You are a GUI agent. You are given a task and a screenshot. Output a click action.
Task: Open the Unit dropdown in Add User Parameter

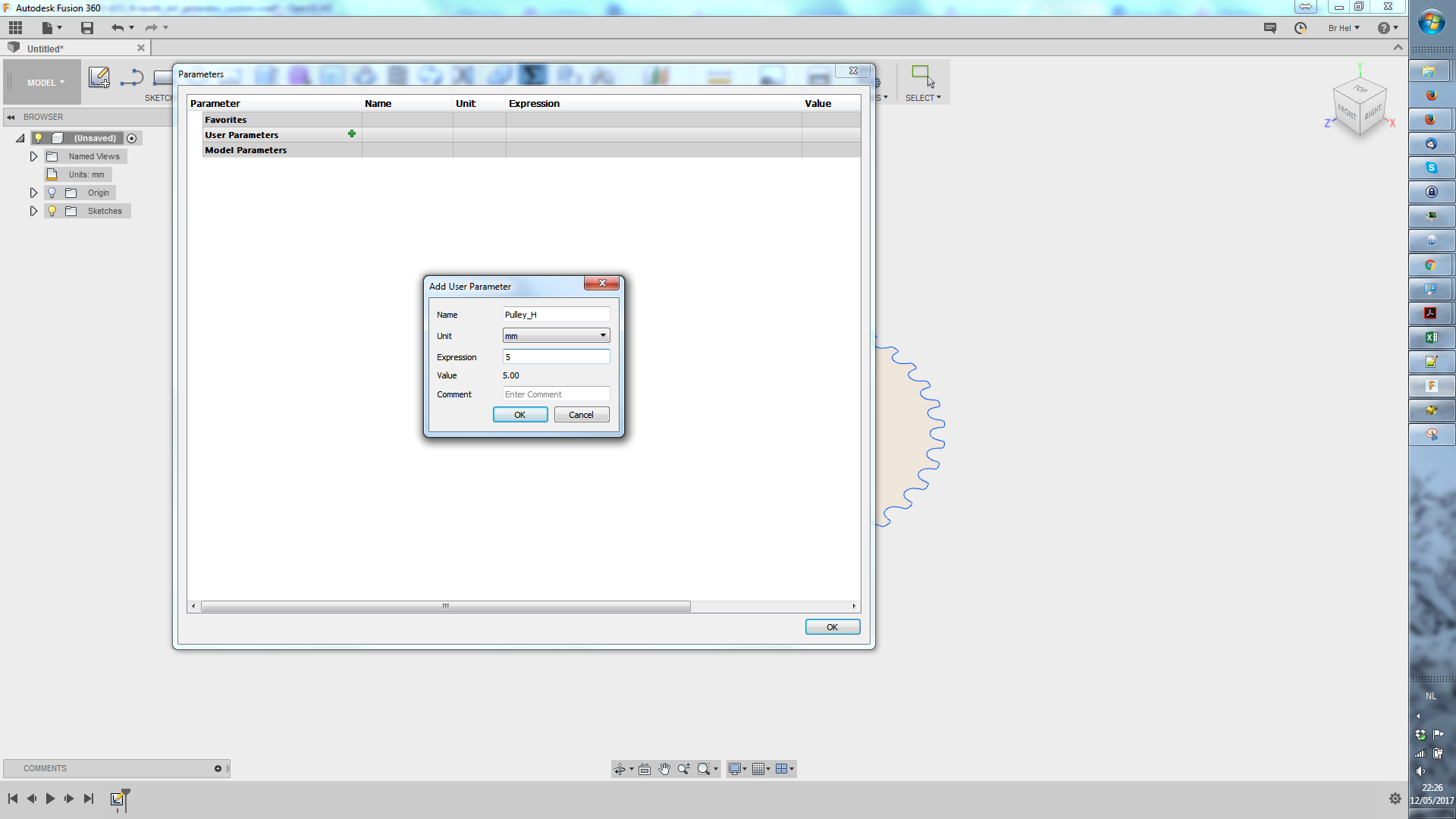pos(603,335)
